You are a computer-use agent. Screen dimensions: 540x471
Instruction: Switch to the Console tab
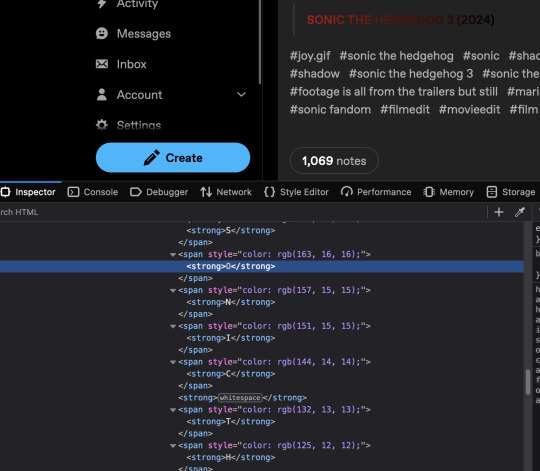point(93,192)
